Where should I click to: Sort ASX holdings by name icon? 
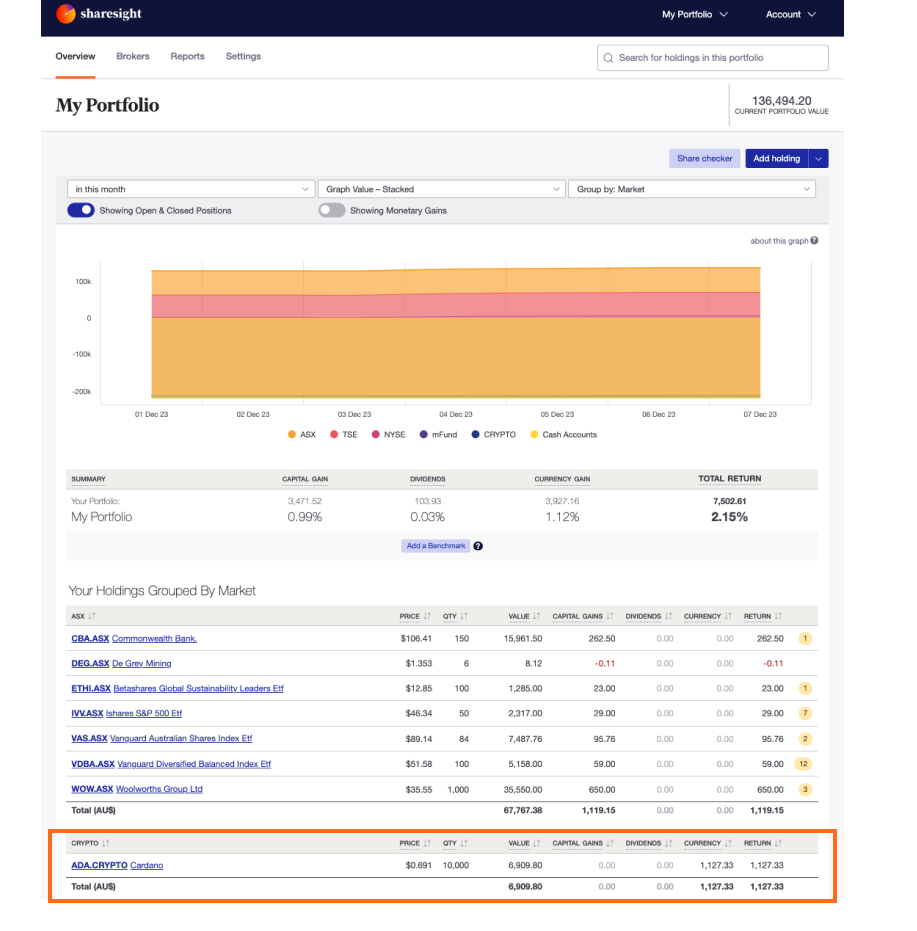coord(91,616)
